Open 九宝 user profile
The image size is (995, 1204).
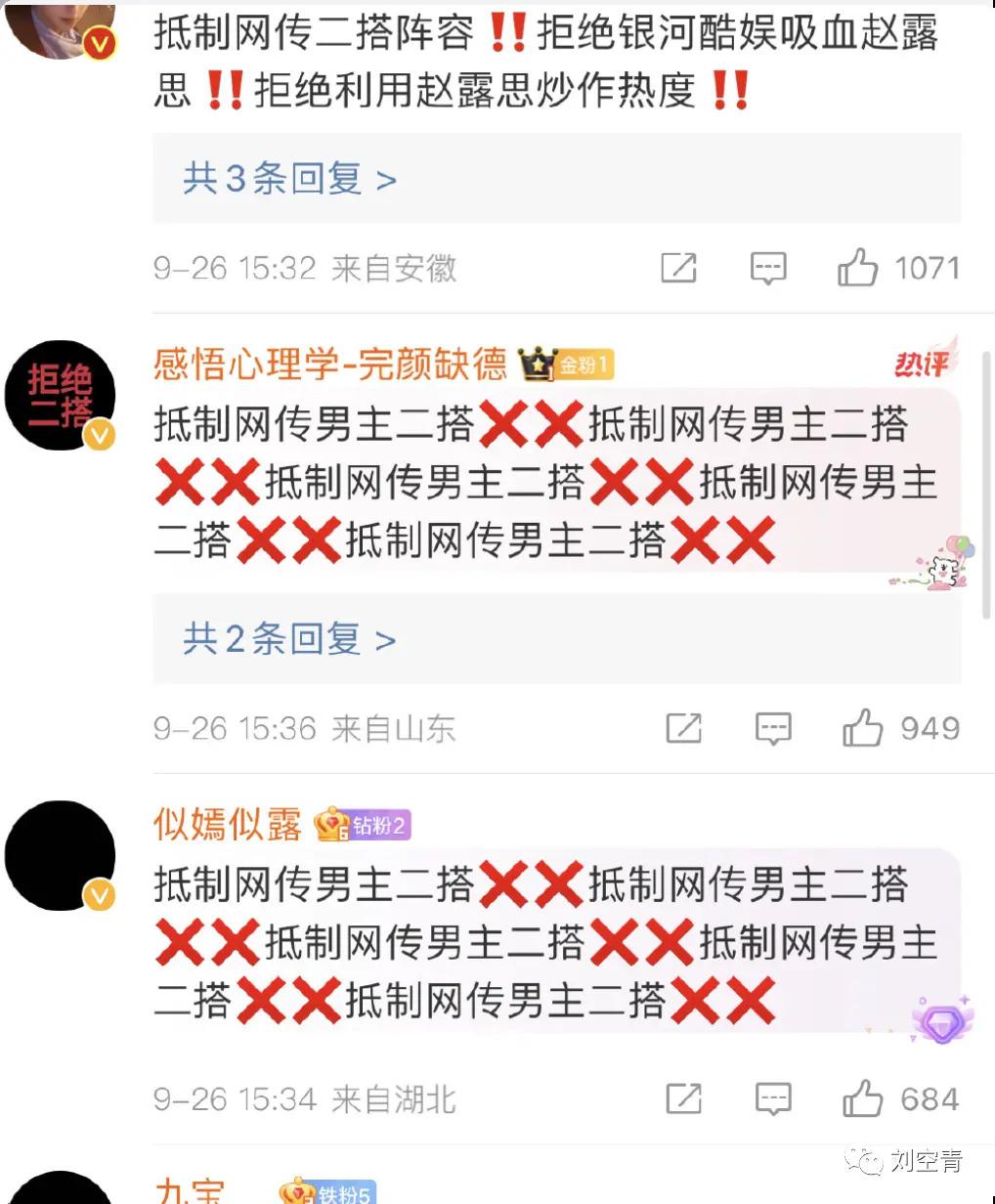pyautogui.click(x=189, y=1191)
